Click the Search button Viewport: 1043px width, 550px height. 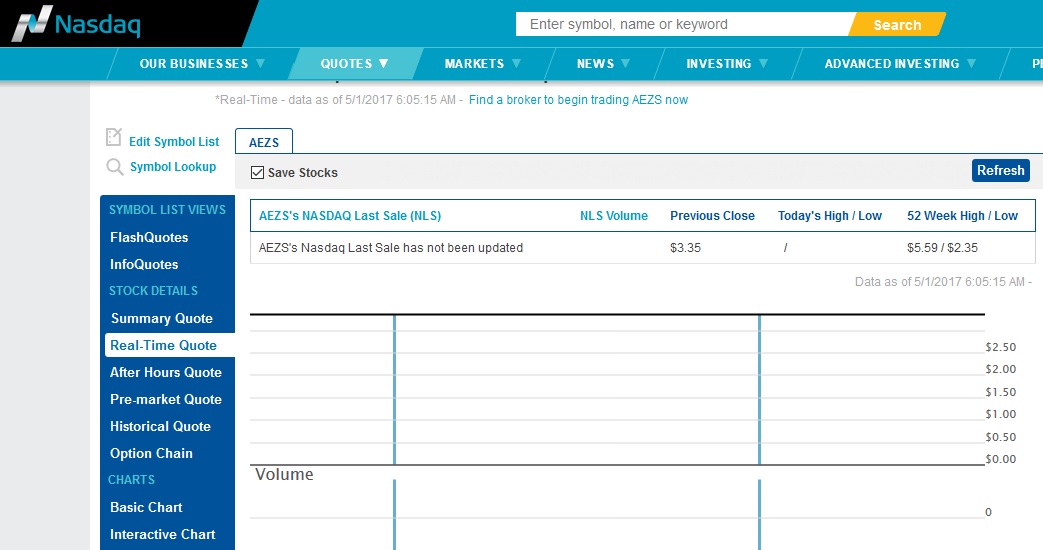897,25
